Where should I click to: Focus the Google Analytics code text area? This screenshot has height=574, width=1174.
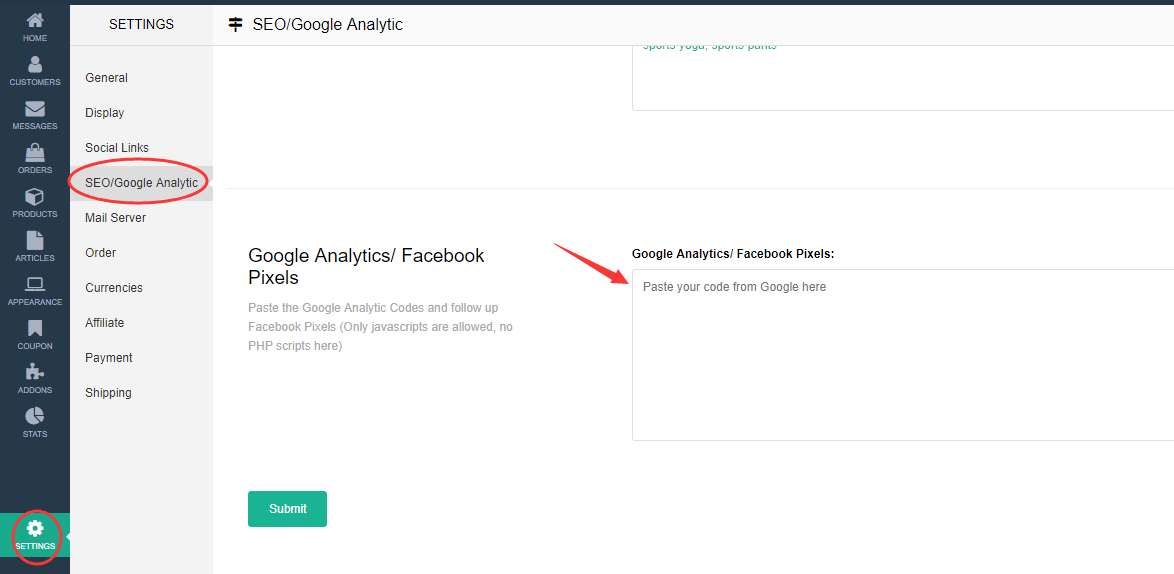[x=902, y=354]
